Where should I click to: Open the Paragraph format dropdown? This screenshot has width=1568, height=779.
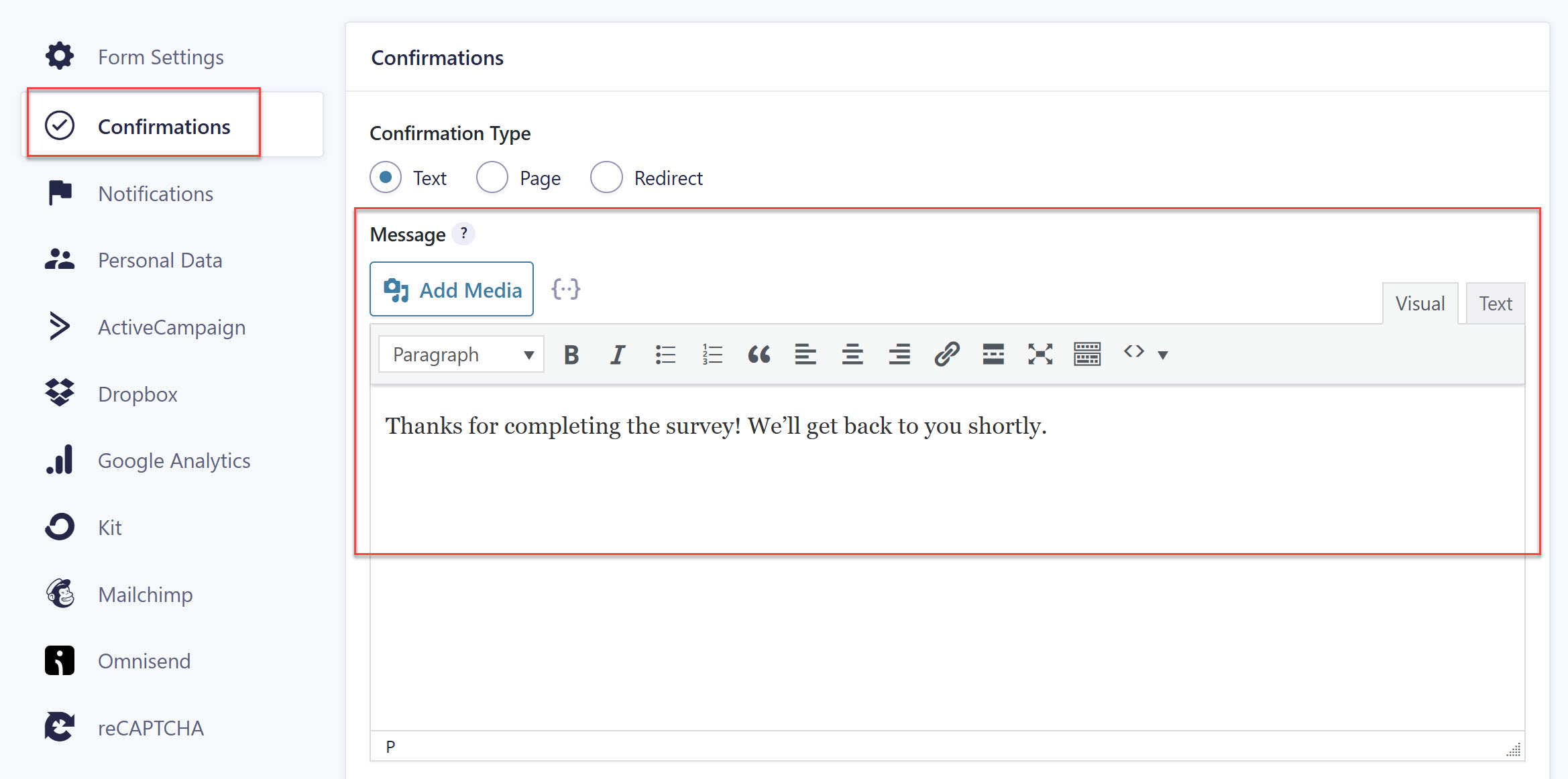[461, 354]
